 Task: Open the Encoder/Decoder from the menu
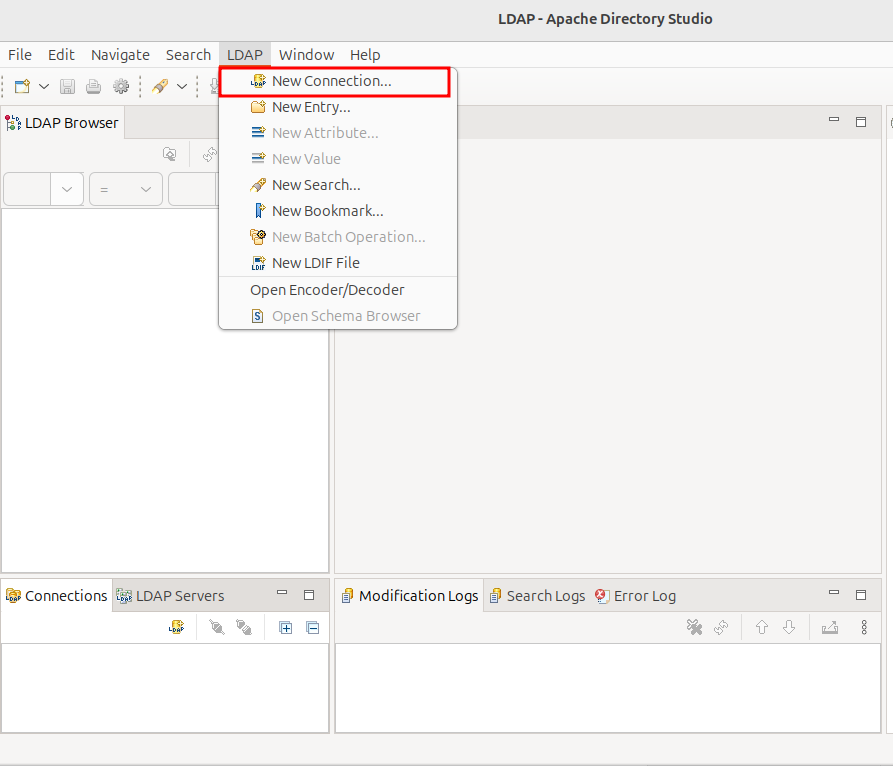[x=327, y=290]
